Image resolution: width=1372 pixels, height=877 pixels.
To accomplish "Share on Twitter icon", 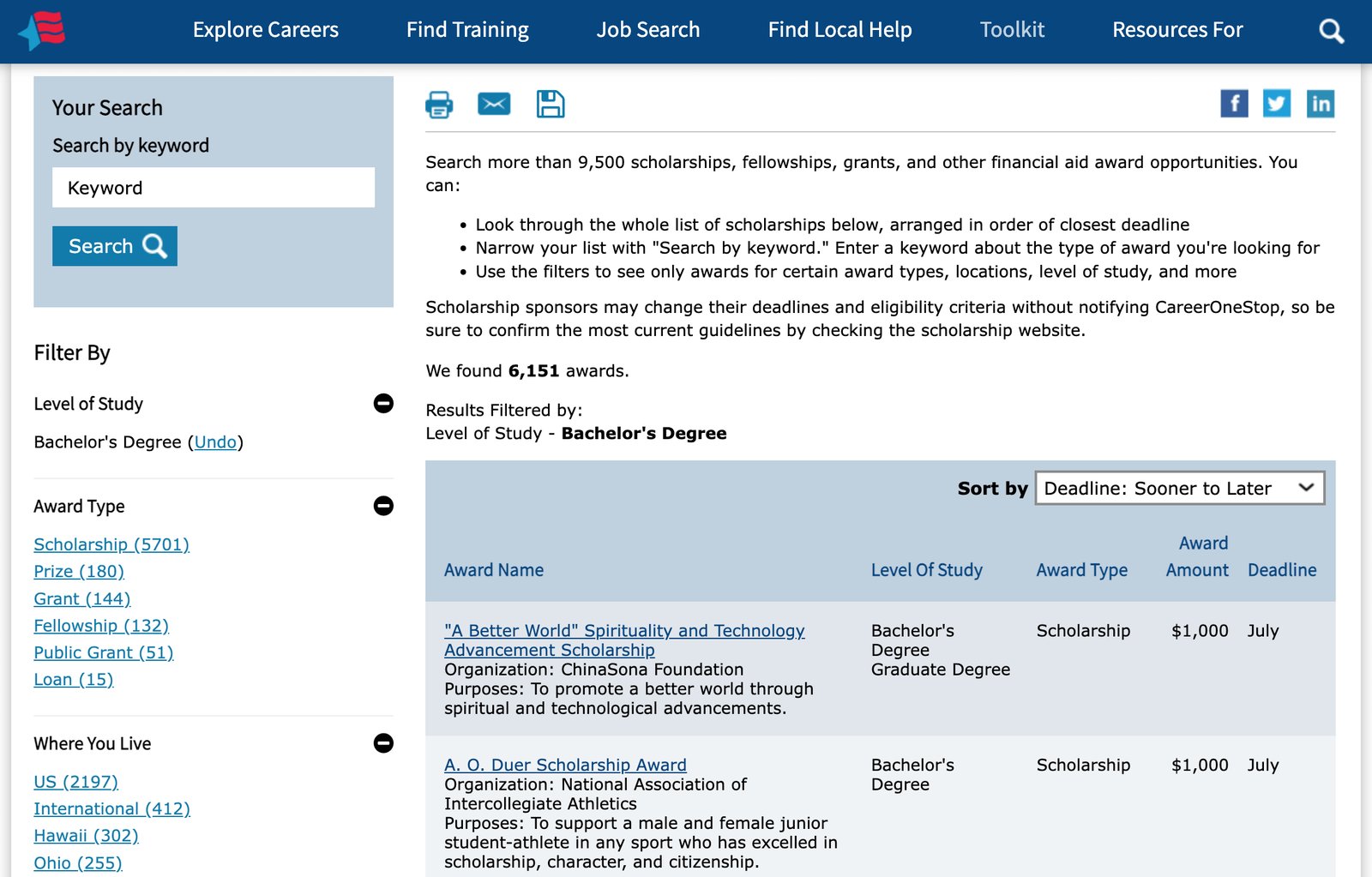I will coord(1277,104).
